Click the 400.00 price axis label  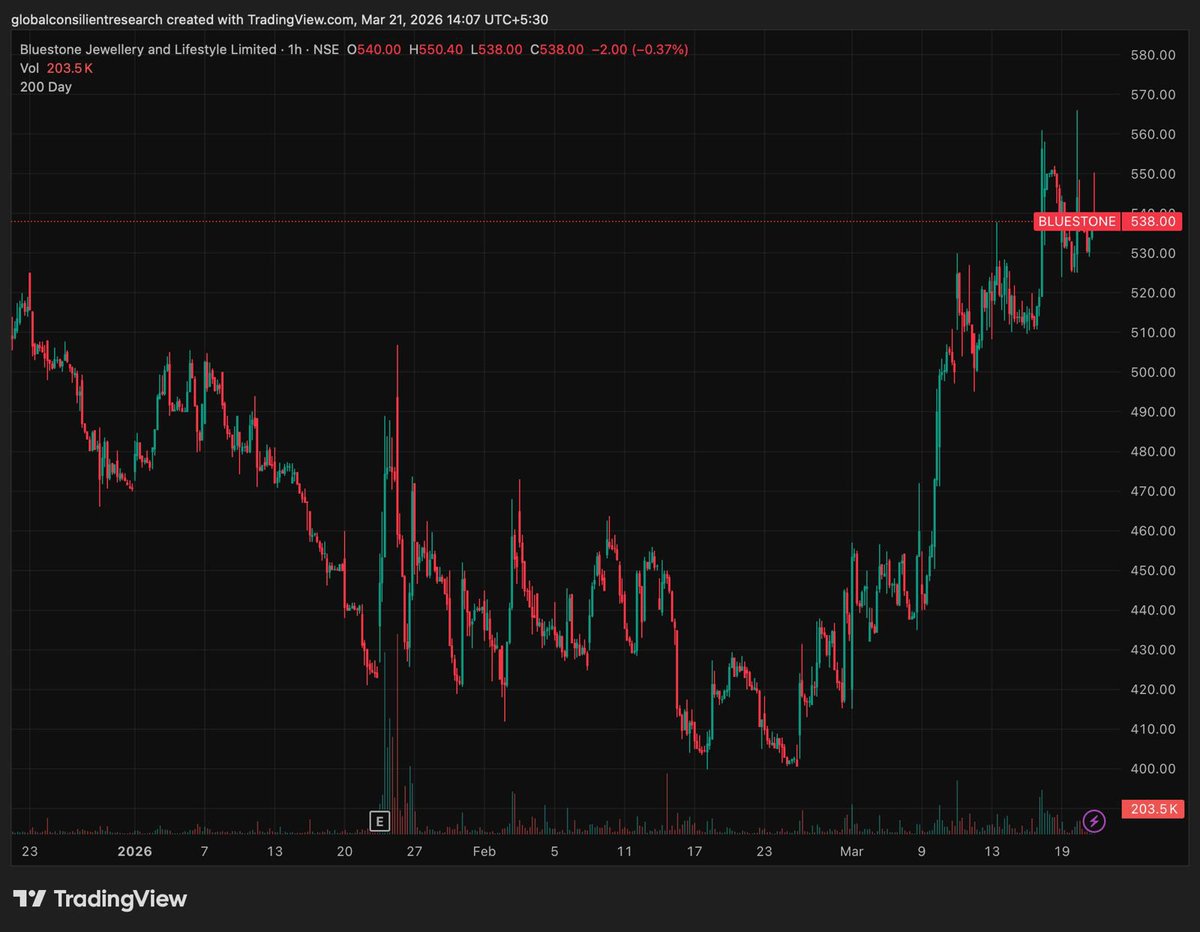pyautogui.click(x=1152, y=769)
